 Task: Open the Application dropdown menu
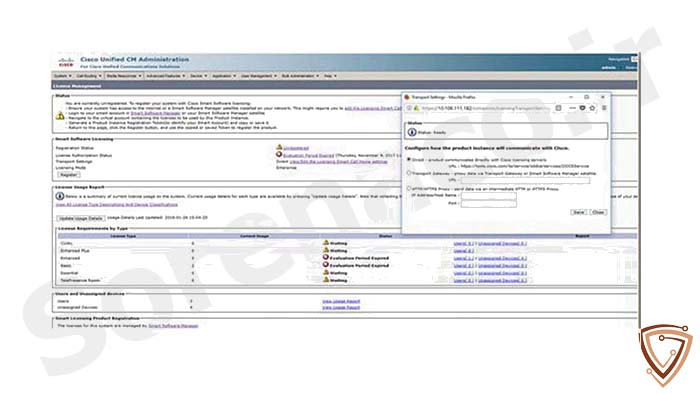coord(224,76)
